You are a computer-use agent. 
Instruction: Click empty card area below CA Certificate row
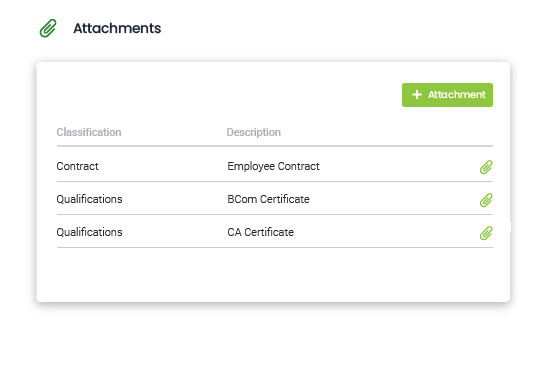[273, 274]
